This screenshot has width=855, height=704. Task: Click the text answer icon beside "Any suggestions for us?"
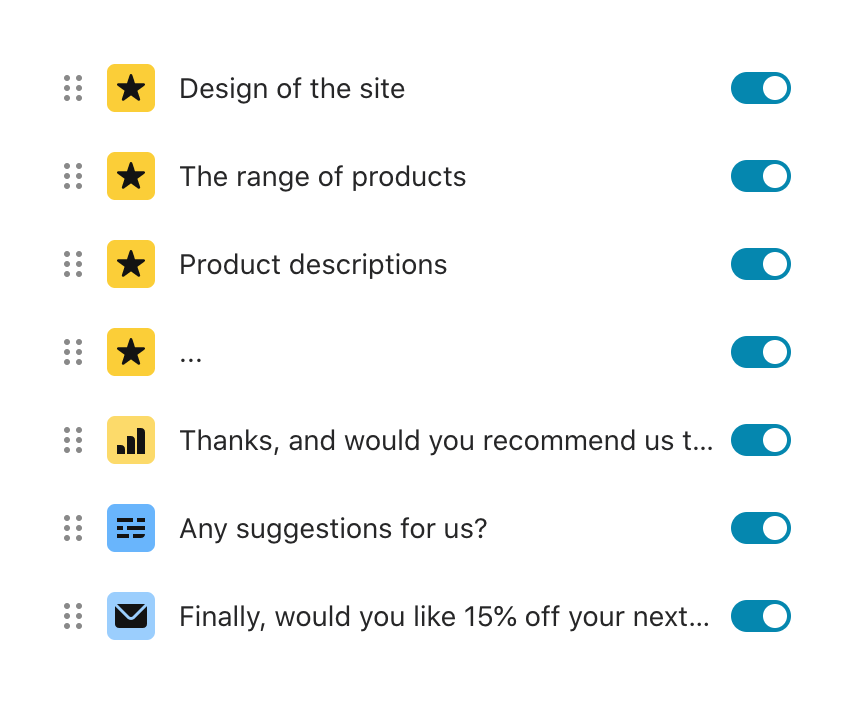click(131, 528)
